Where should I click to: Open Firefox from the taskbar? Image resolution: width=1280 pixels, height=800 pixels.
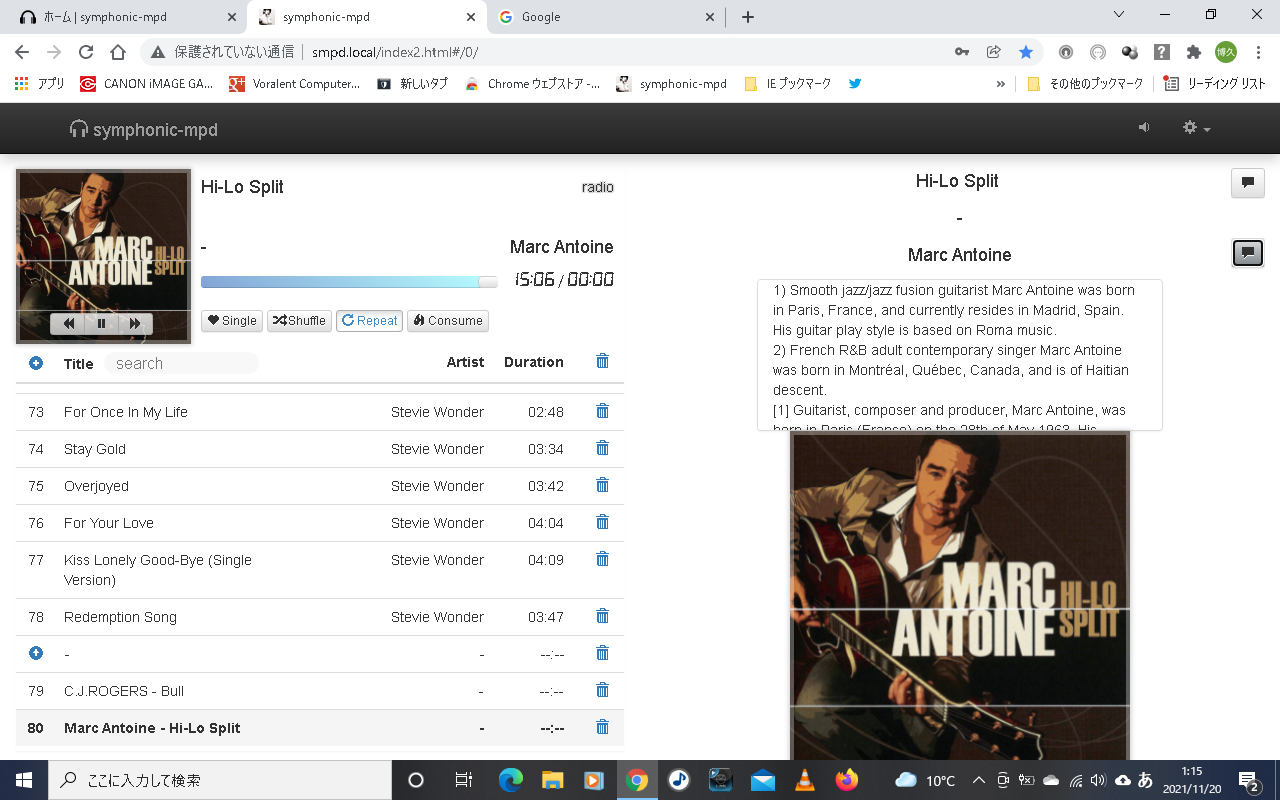coord(846,780)
